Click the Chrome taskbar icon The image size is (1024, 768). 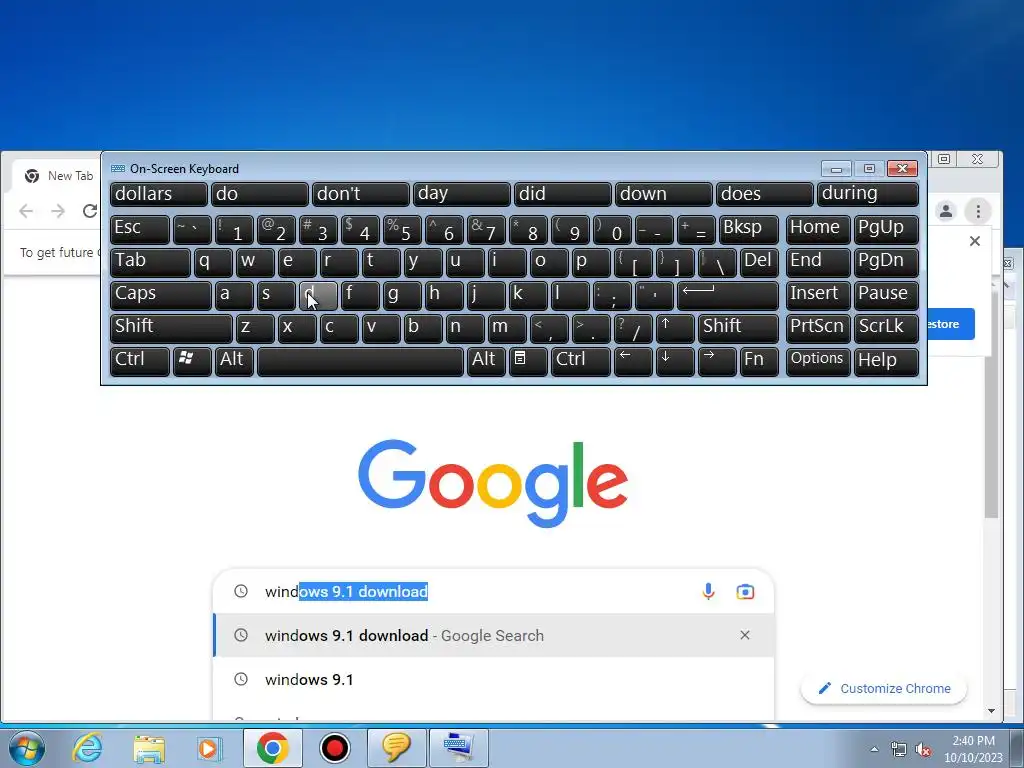(x=272, y=748)
